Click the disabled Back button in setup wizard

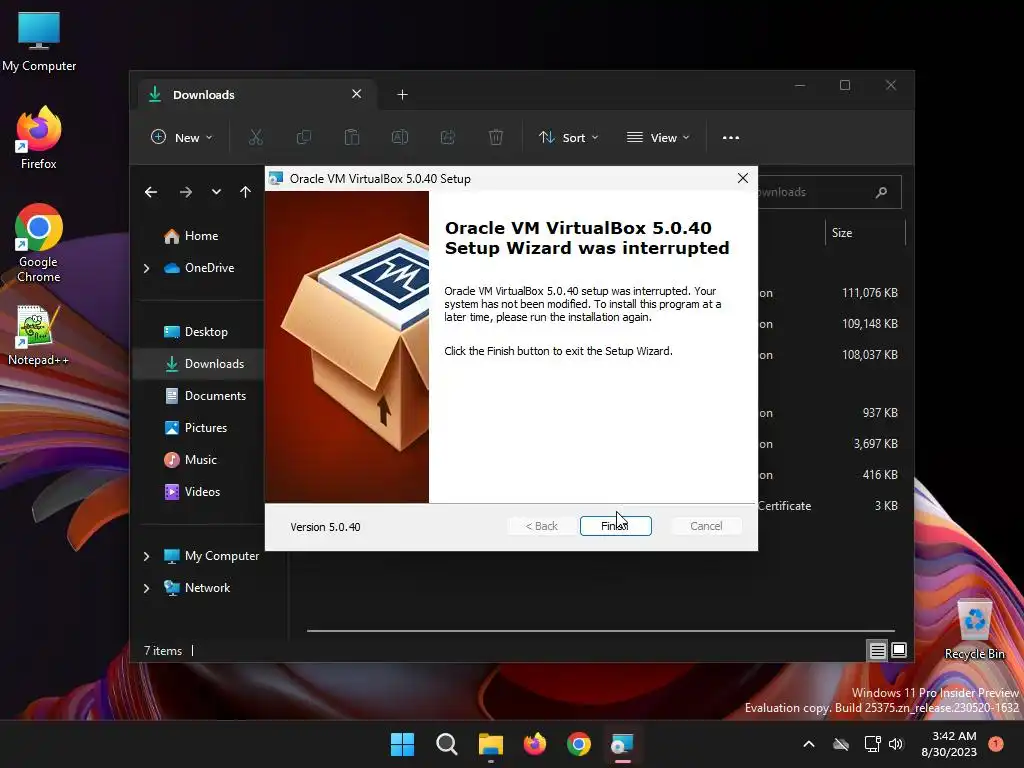click(541, 526)
